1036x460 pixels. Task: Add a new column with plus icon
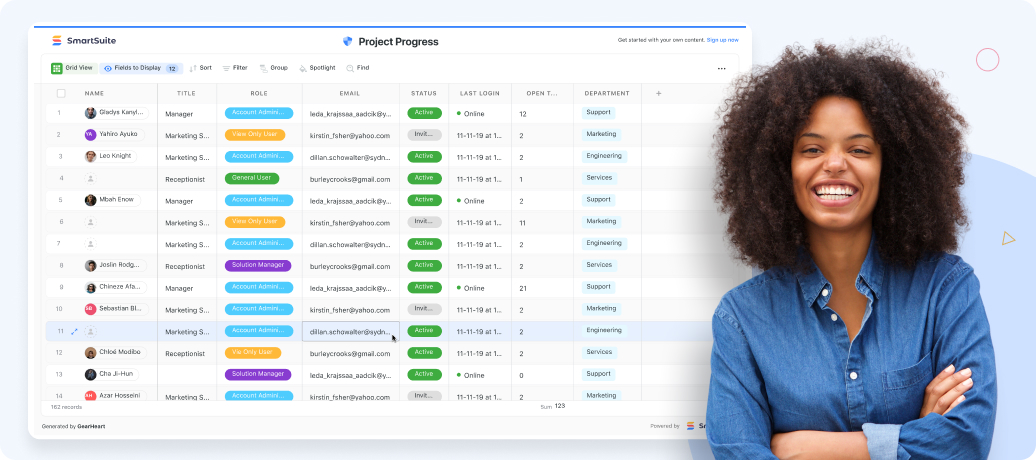coord(659,94)
